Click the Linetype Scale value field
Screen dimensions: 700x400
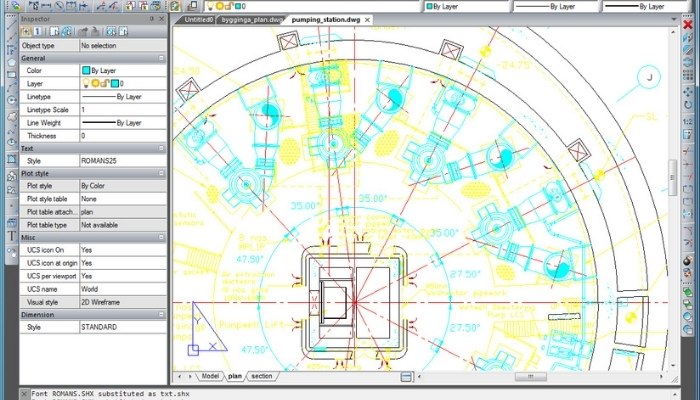point(123,109)
